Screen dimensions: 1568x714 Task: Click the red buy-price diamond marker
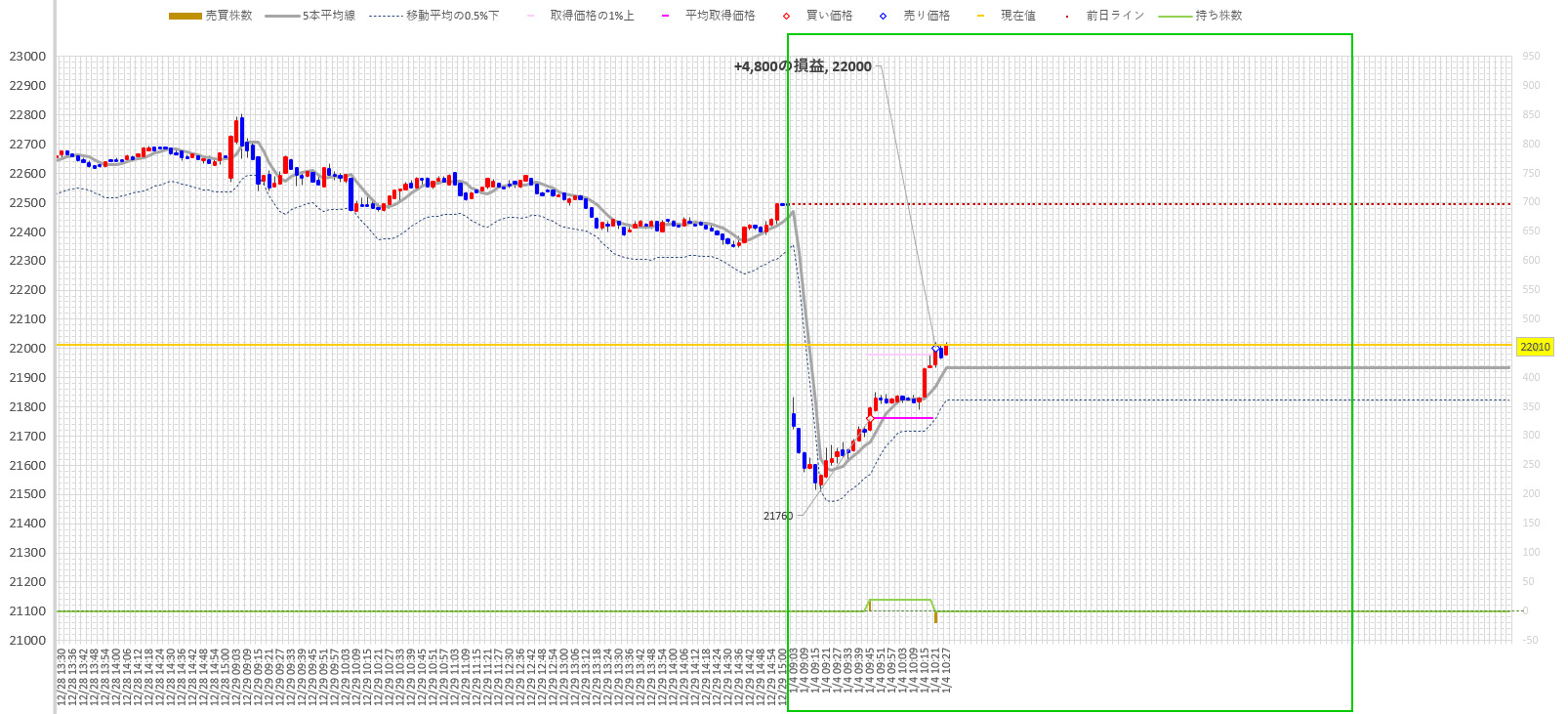(870, 418)
